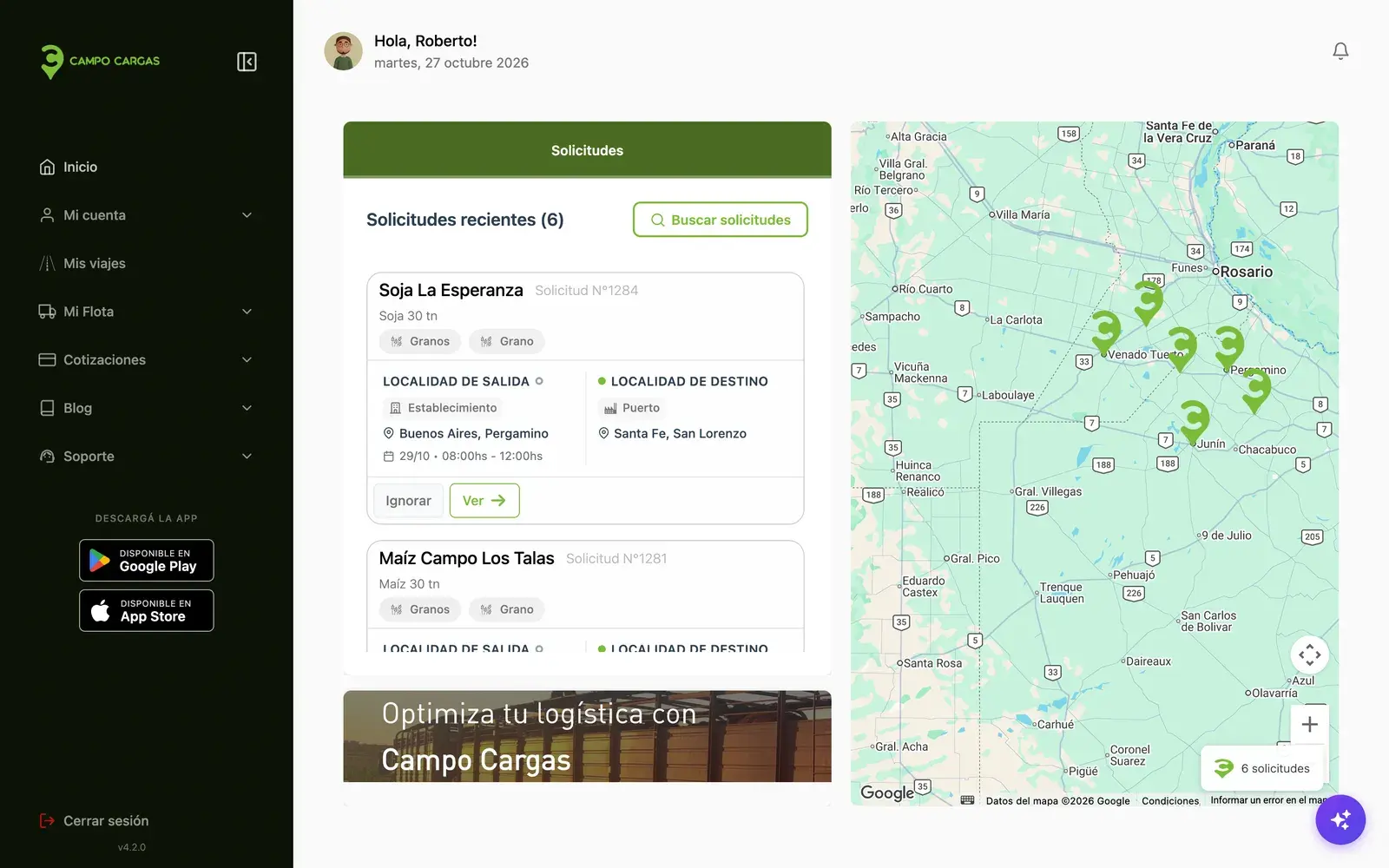Click the Mi cuenta user icon
Image resolution: width=1389 pixels, height=868 pixels.
click(47, 215)
